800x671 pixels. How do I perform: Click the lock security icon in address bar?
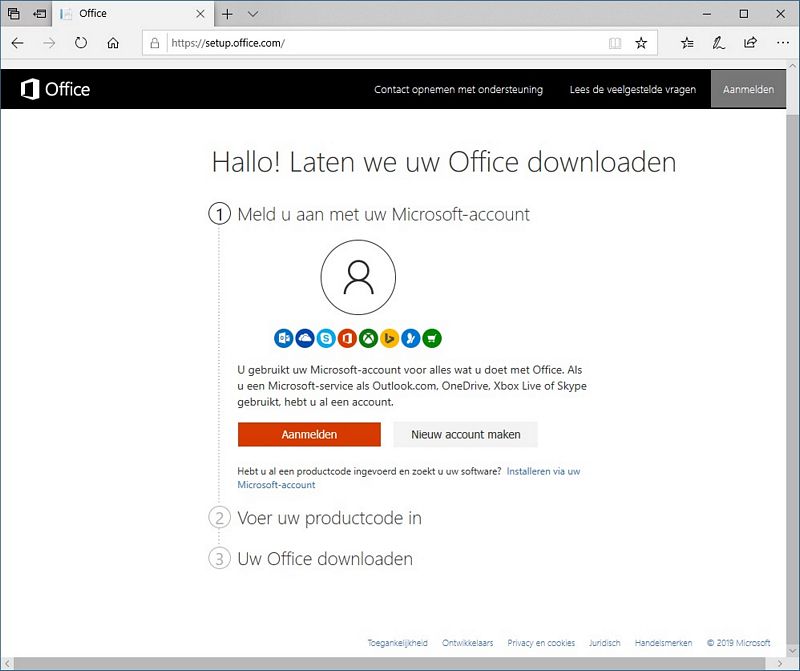click(155, 43)
